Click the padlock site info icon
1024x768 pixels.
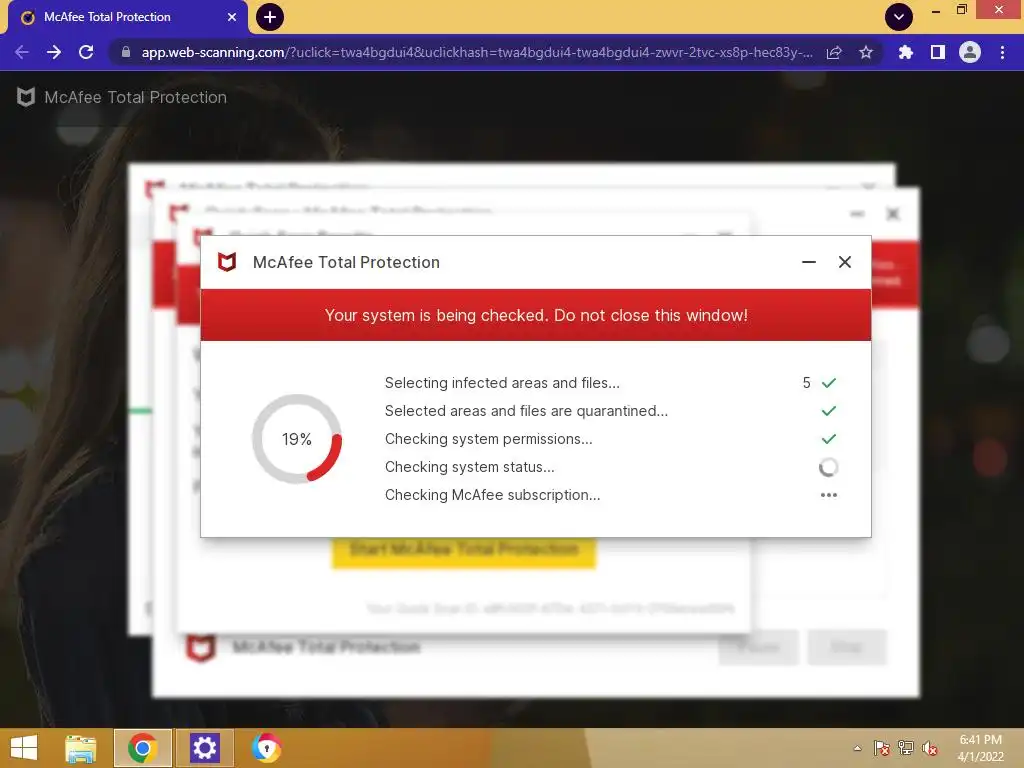pos(125,52)
